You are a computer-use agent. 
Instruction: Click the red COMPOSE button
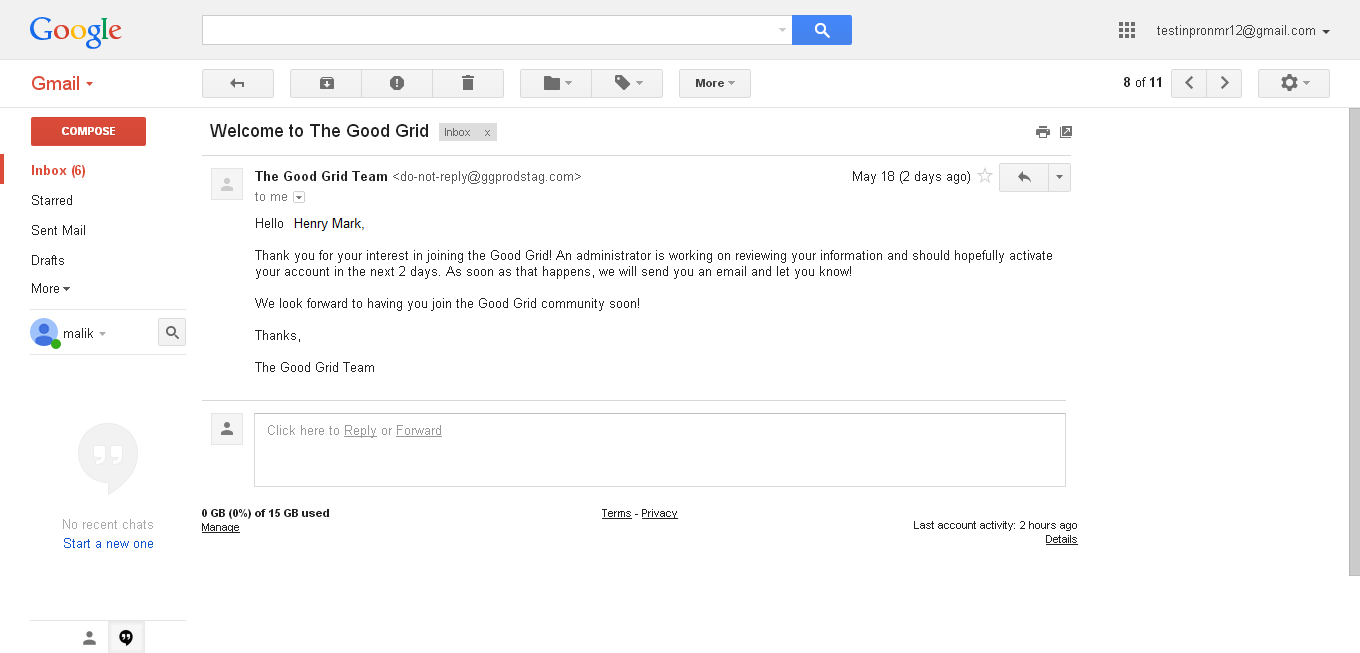point(88,131)
